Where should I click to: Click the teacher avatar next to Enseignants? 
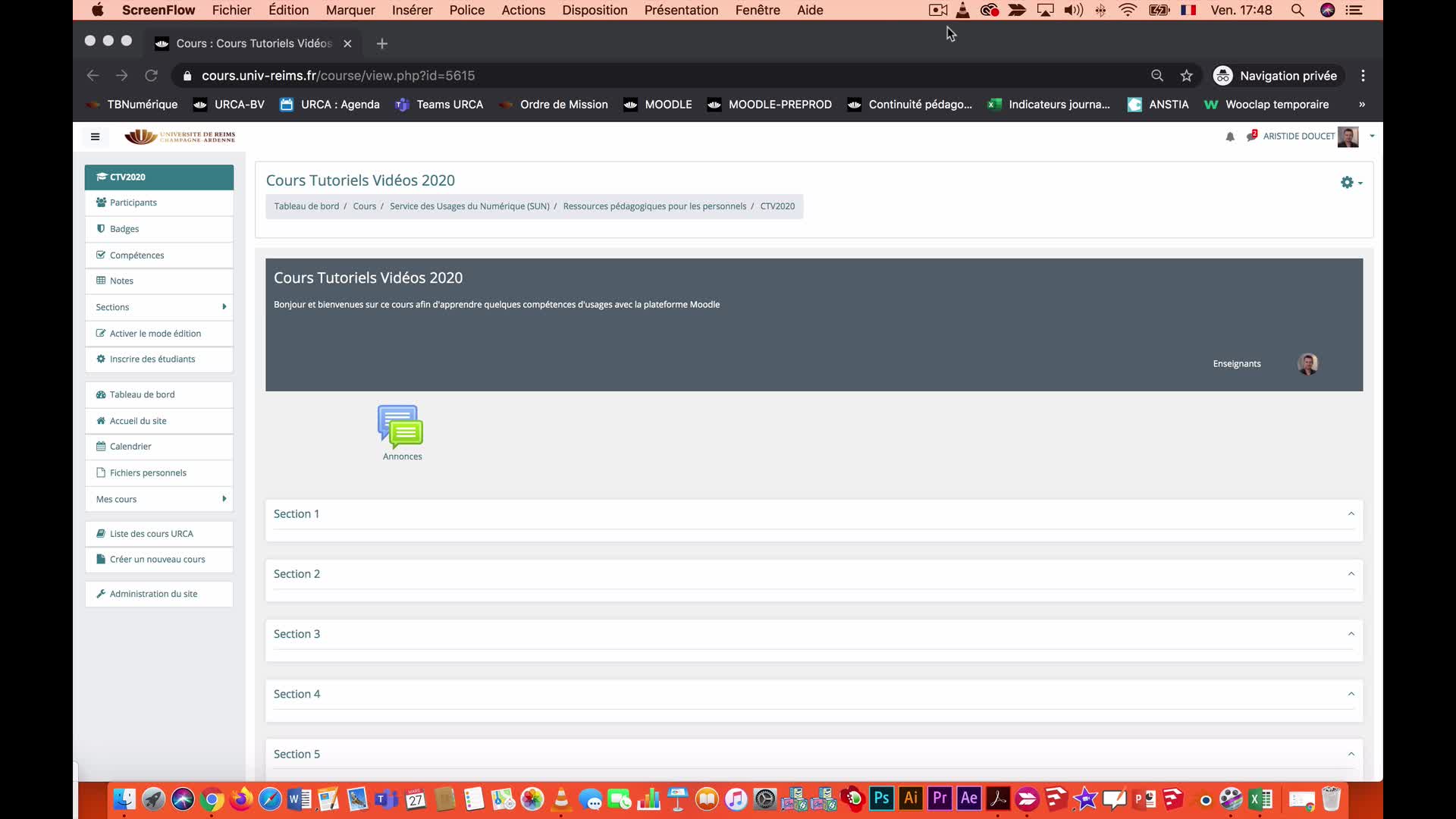1307,364
